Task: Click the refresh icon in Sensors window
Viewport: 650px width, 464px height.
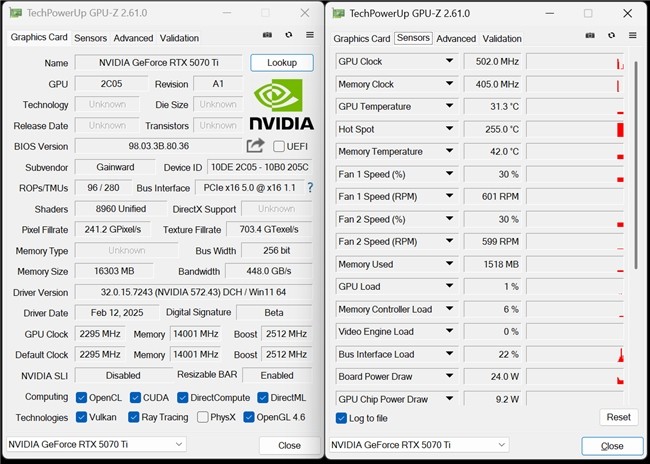Action: [x=611, y=35]
